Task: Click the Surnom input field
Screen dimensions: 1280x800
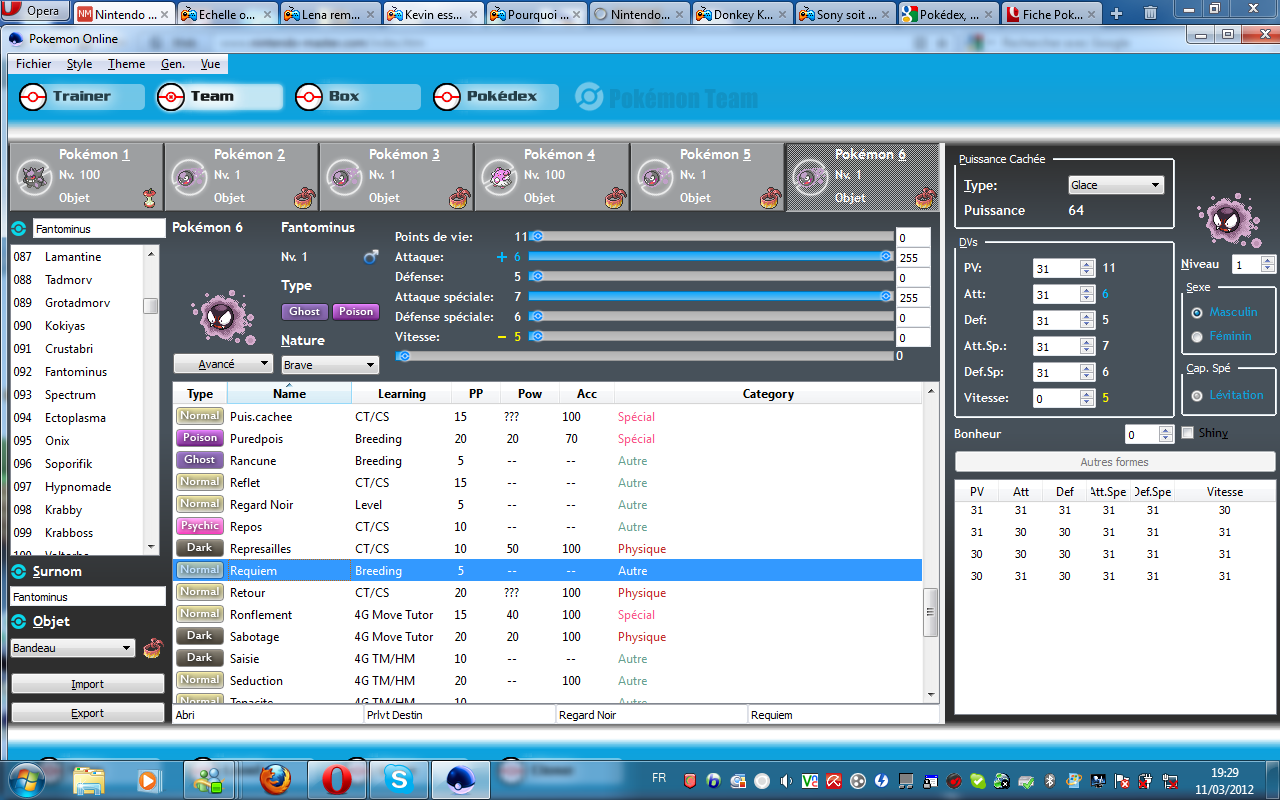Action: (x=88, y=596)
